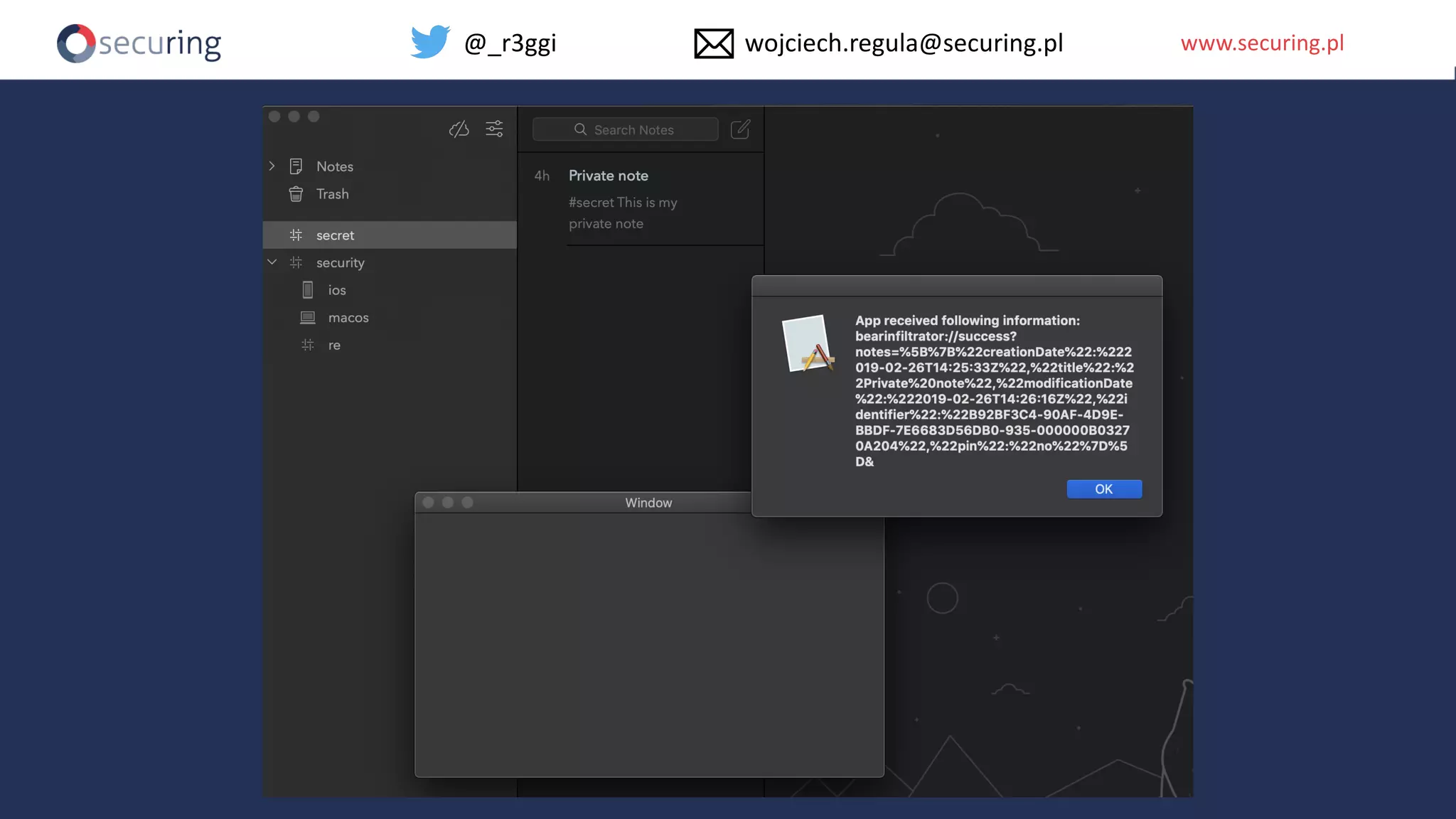Click the phone icon beside ios
The image size is (1456, 819).
tap(308, 290)
